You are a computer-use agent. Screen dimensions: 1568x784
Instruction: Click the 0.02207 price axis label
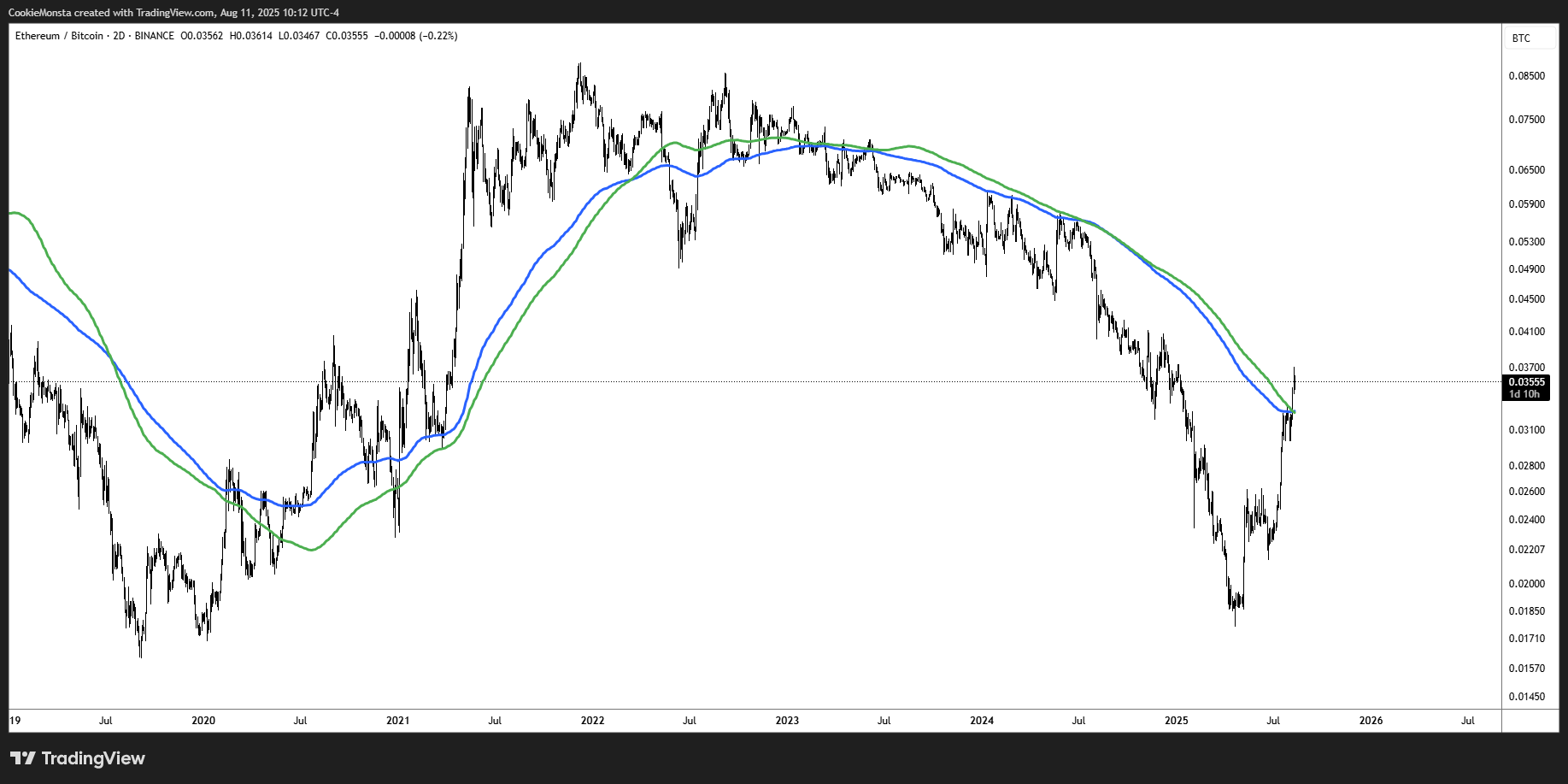1526,550
